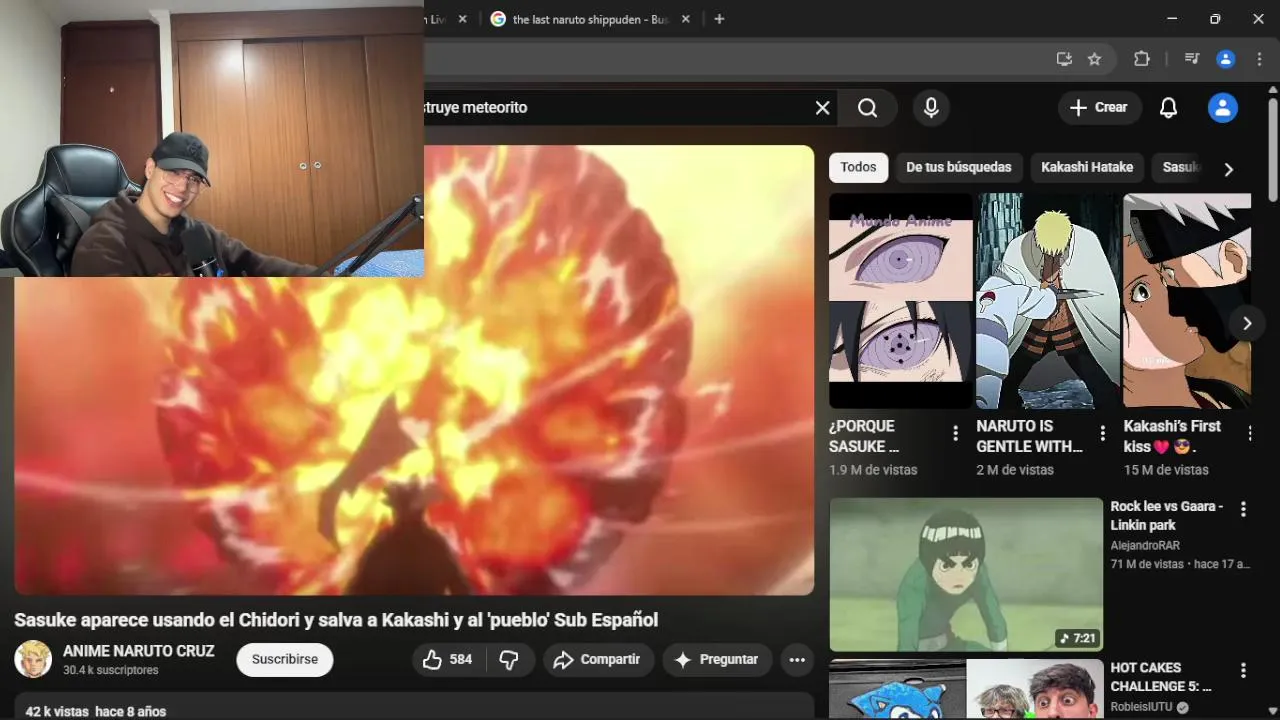The image size is (1280, 720).
Task: Open YouTube notifications bell
Action: (x=1168, y=108)
